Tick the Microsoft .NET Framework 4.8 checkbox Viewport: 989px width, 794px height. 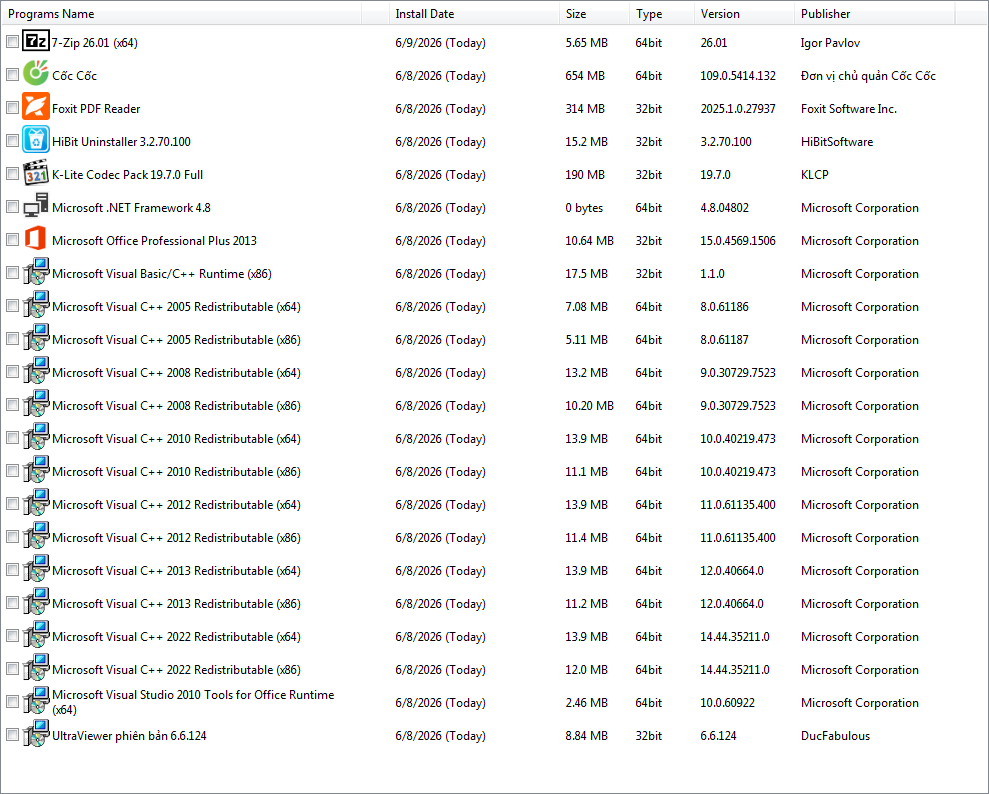pyautogui.click(x=13, y=206)
